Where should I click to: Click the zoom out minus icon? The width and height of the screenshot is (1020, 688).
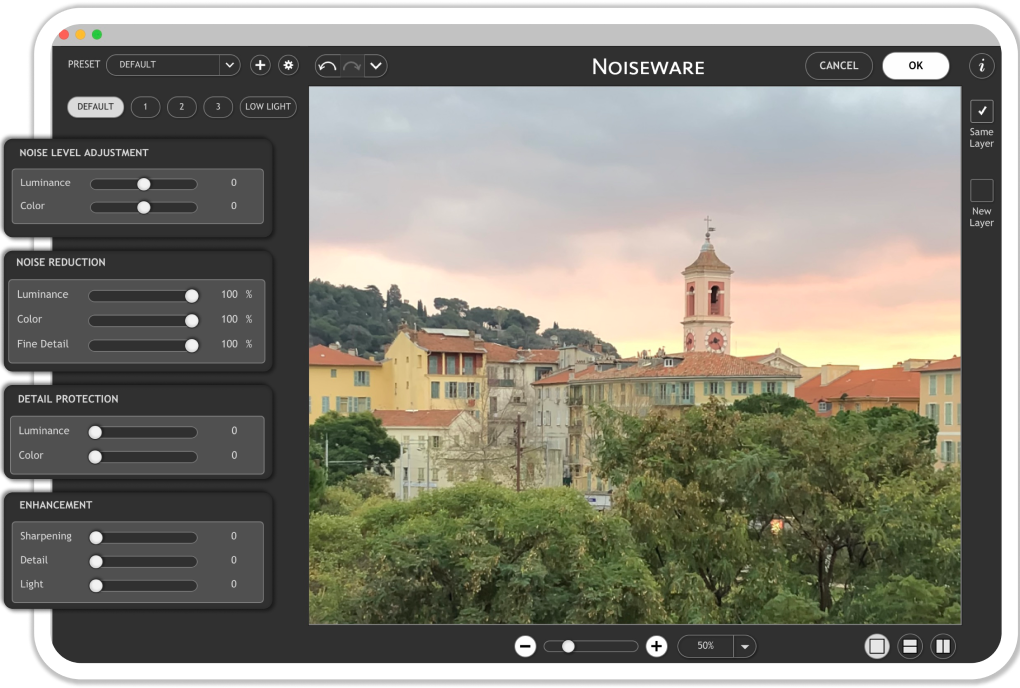[x=525, y=646]
